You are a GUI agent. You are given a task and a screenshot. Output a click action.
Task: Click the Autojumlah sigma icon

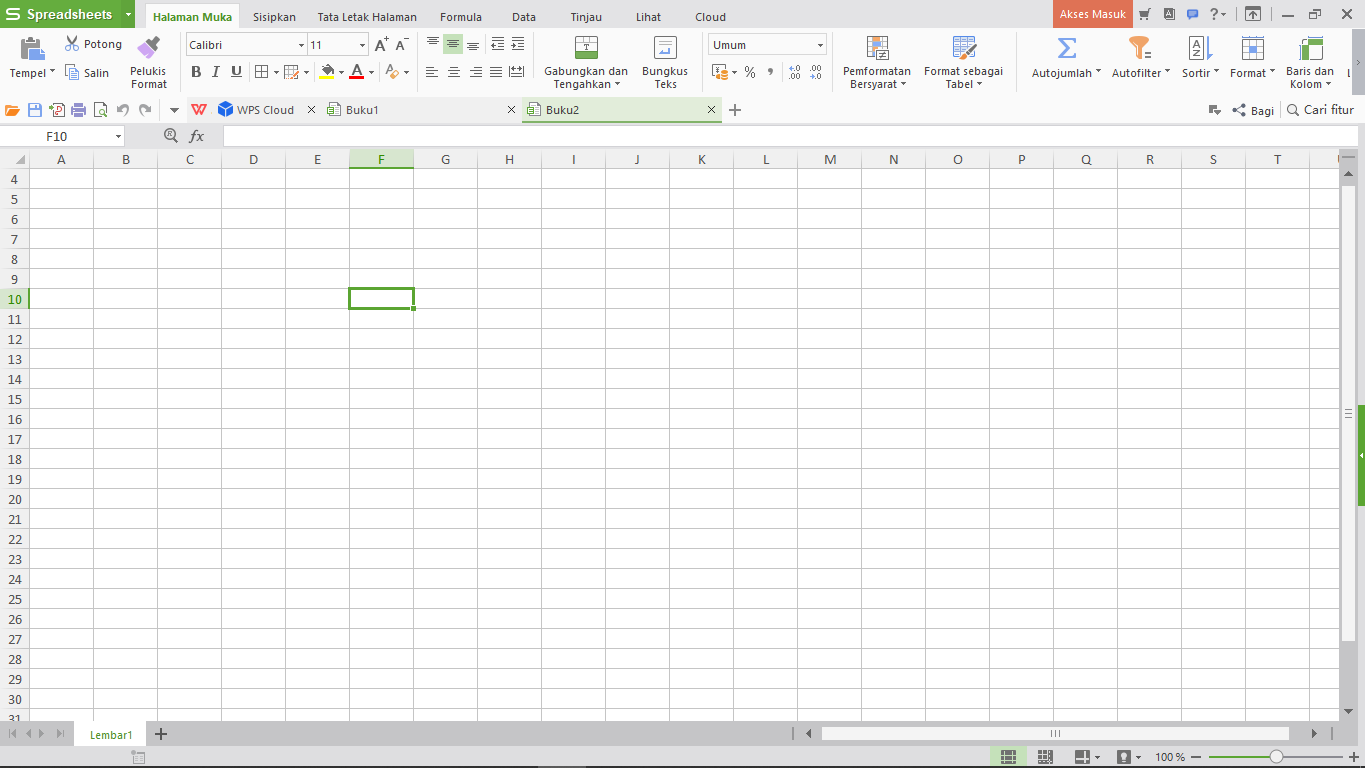[1067, 48]
